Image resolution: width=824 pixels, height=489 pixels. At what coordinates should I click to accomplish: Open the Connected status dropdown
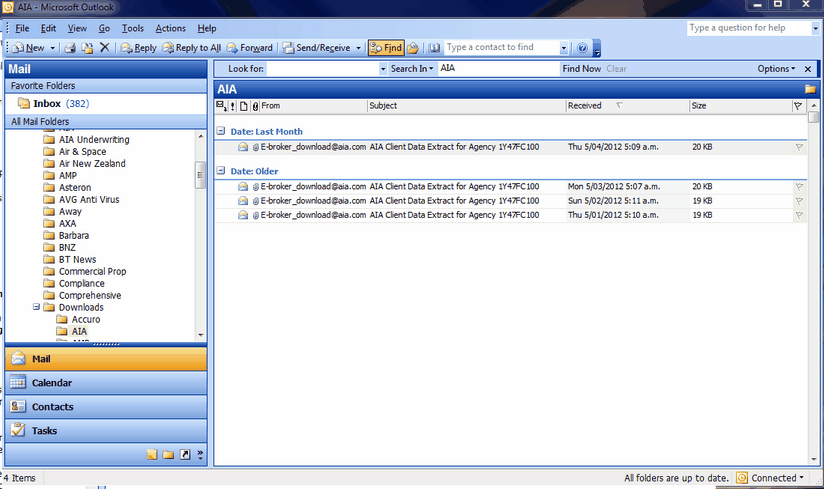pyautogui.click(x=771, y=478)
